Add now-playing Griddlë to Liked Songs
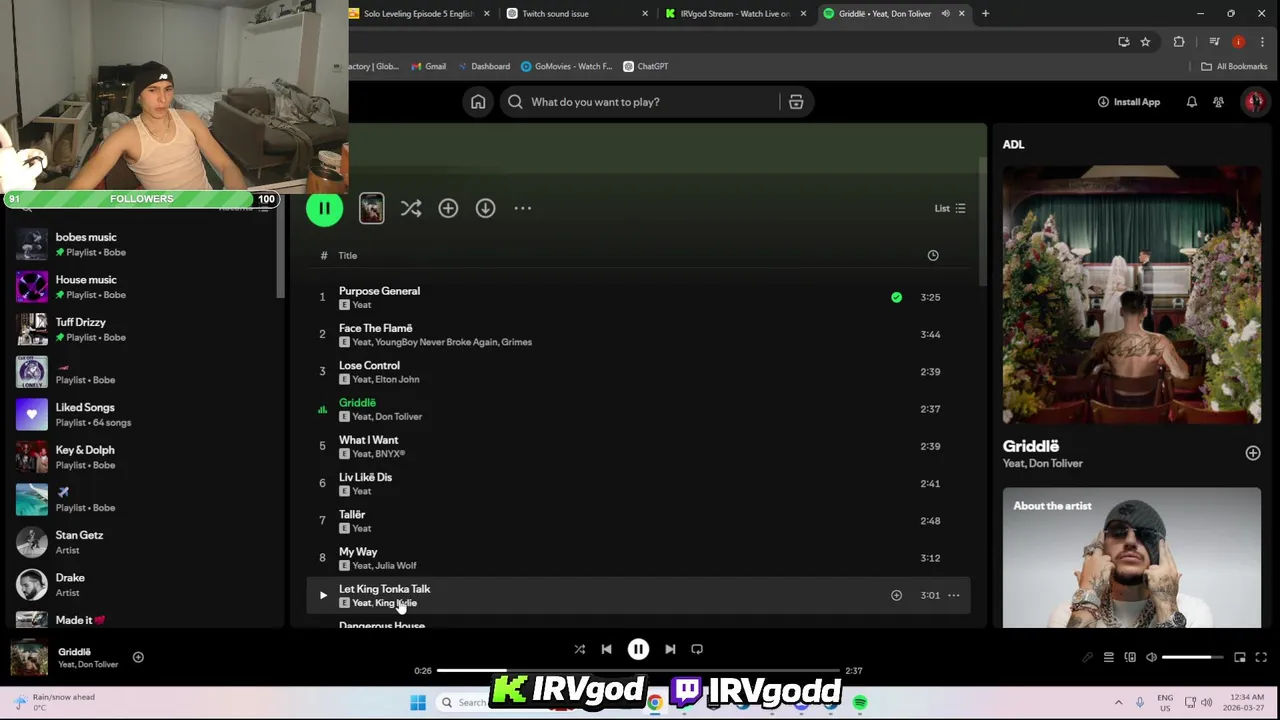 pos(138,657)
